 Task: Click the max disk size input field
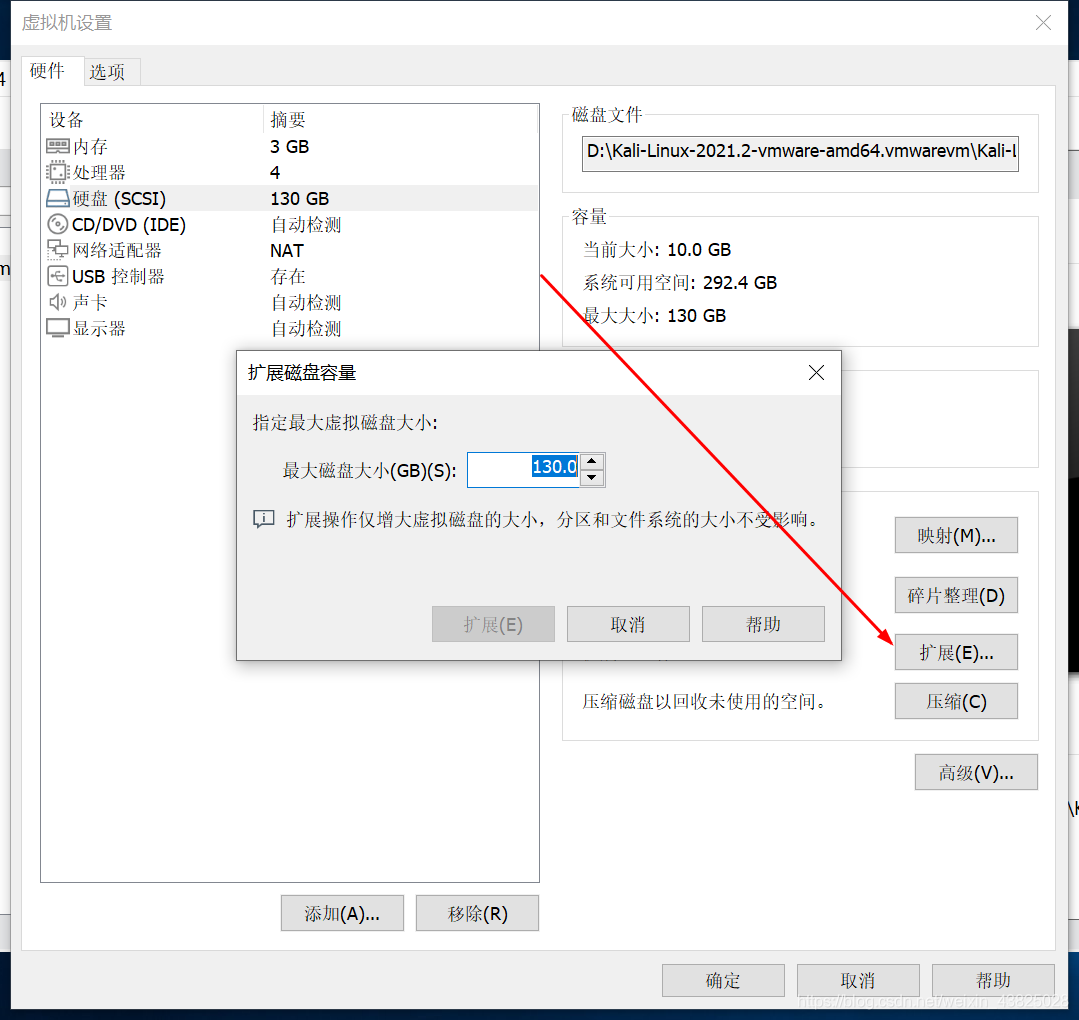tap(522, 468)
